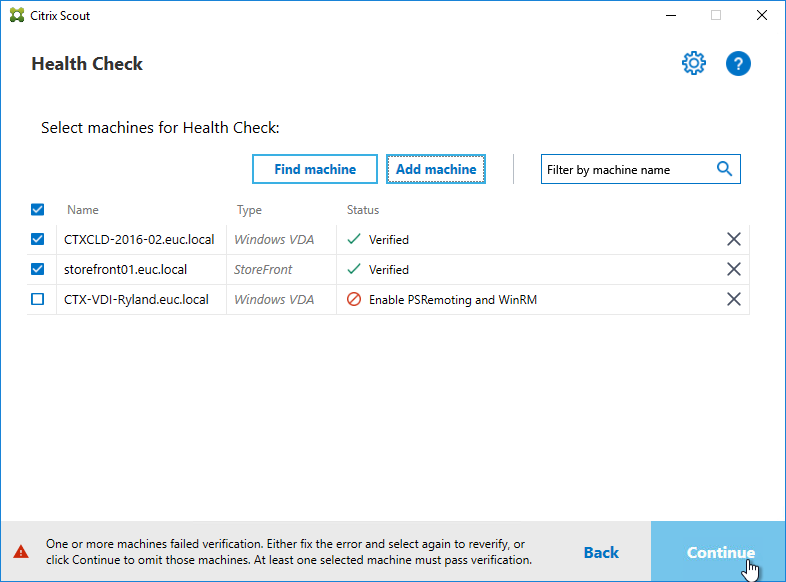The image size is (786, 582).
Task: Click the Back button
Action: 601,552
